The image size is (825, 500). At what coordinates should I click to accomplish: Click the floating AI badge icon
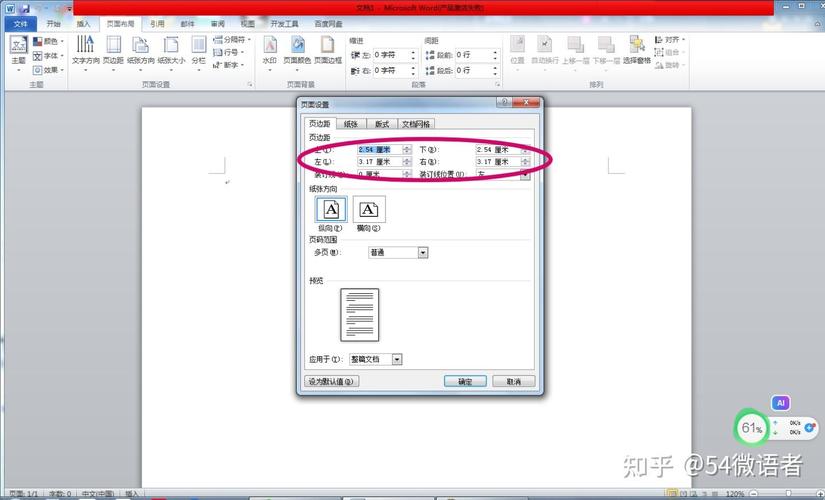pos(781,403)
